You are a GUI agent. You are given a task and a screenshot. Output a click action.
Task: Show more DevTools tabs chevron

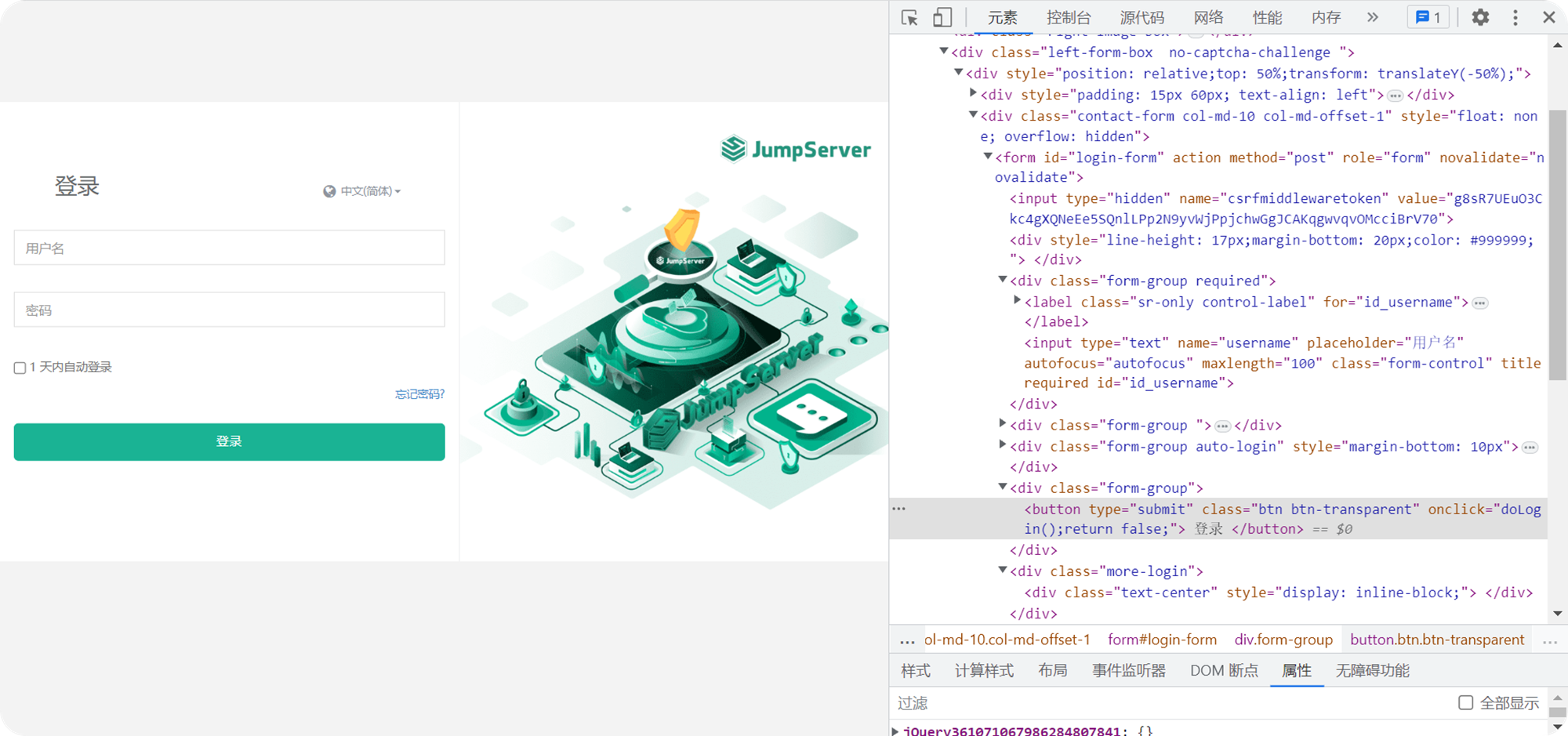(1372, 17)
